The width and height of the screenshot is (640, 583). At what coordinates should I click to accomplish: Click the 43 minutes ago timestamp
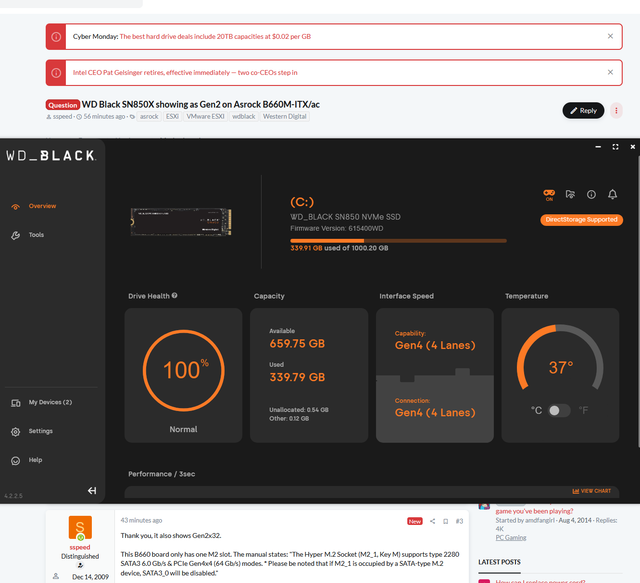click(x=141, y=521)
